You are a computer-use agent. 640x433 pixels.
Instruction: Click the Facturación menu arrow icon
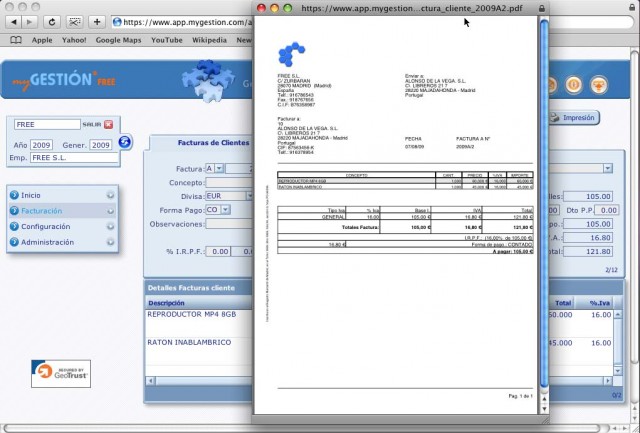point(14,211)
